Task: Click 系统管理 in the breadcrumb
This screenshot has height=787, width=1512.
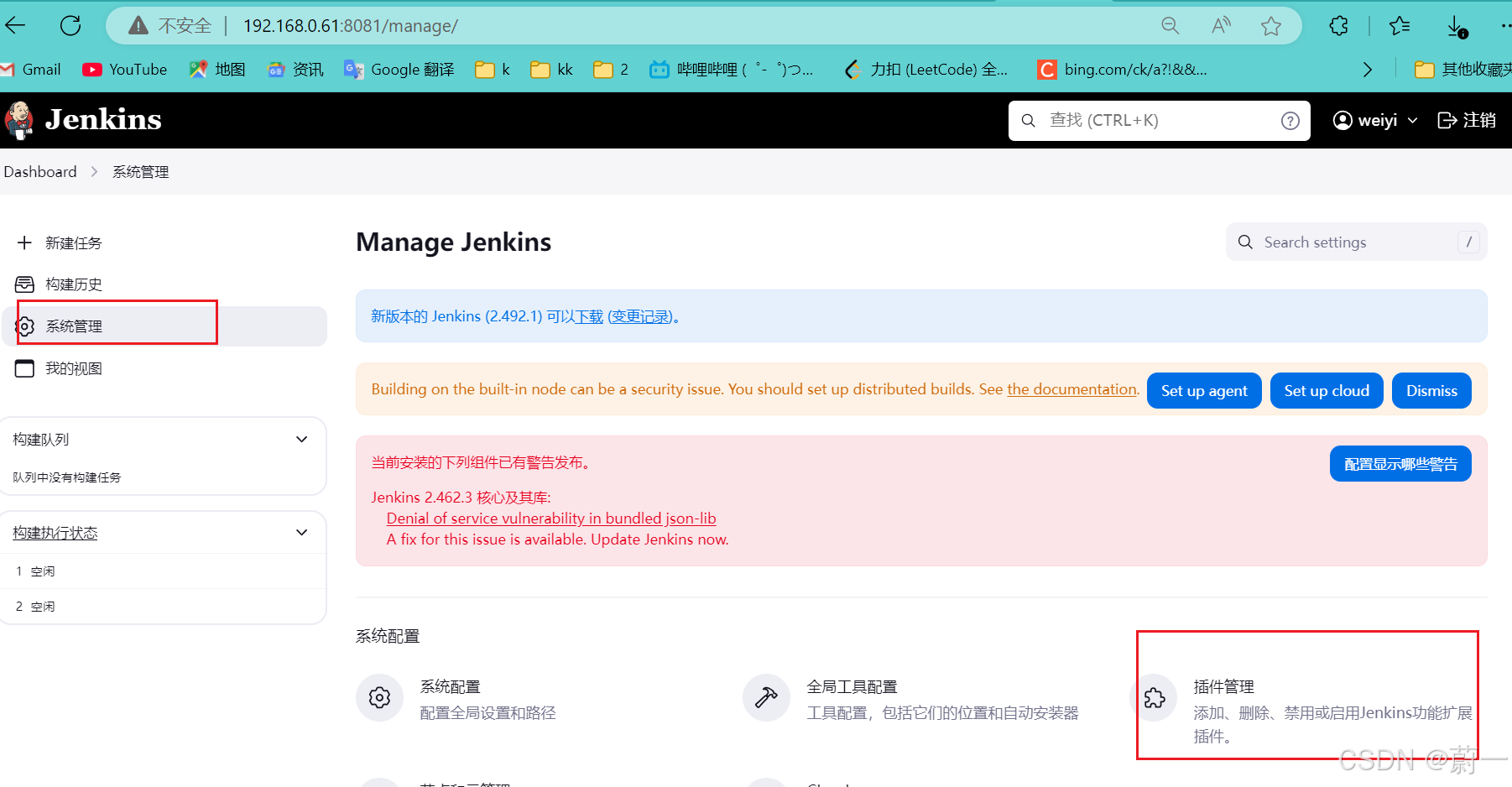Action: pos(141,172)
